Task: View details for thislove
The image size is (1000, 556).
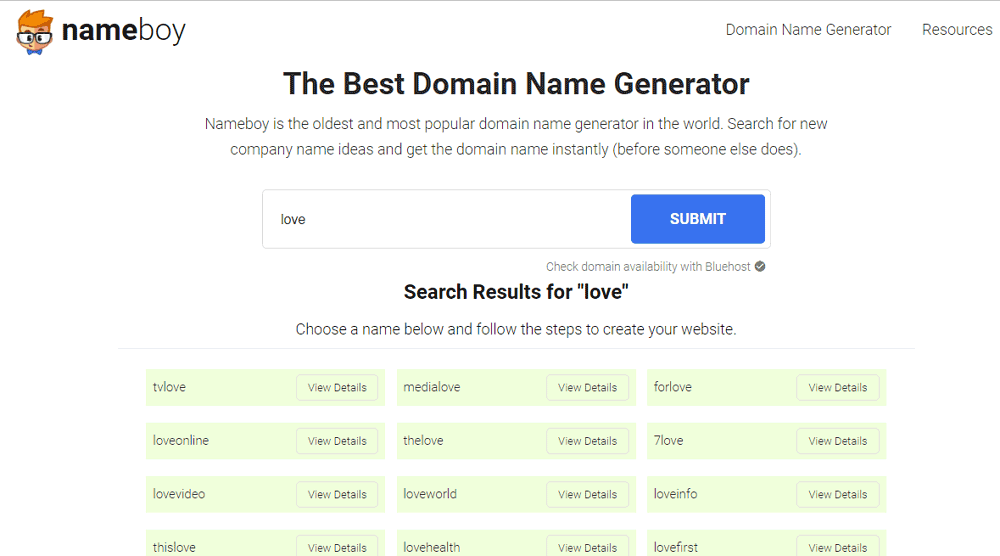Action: click(337, 547)
